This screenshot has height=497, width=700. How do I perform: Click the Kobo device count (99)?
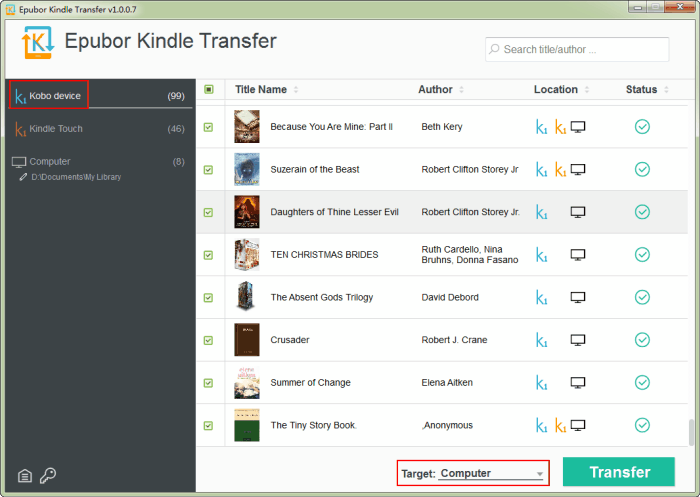[x=176, y=96]
